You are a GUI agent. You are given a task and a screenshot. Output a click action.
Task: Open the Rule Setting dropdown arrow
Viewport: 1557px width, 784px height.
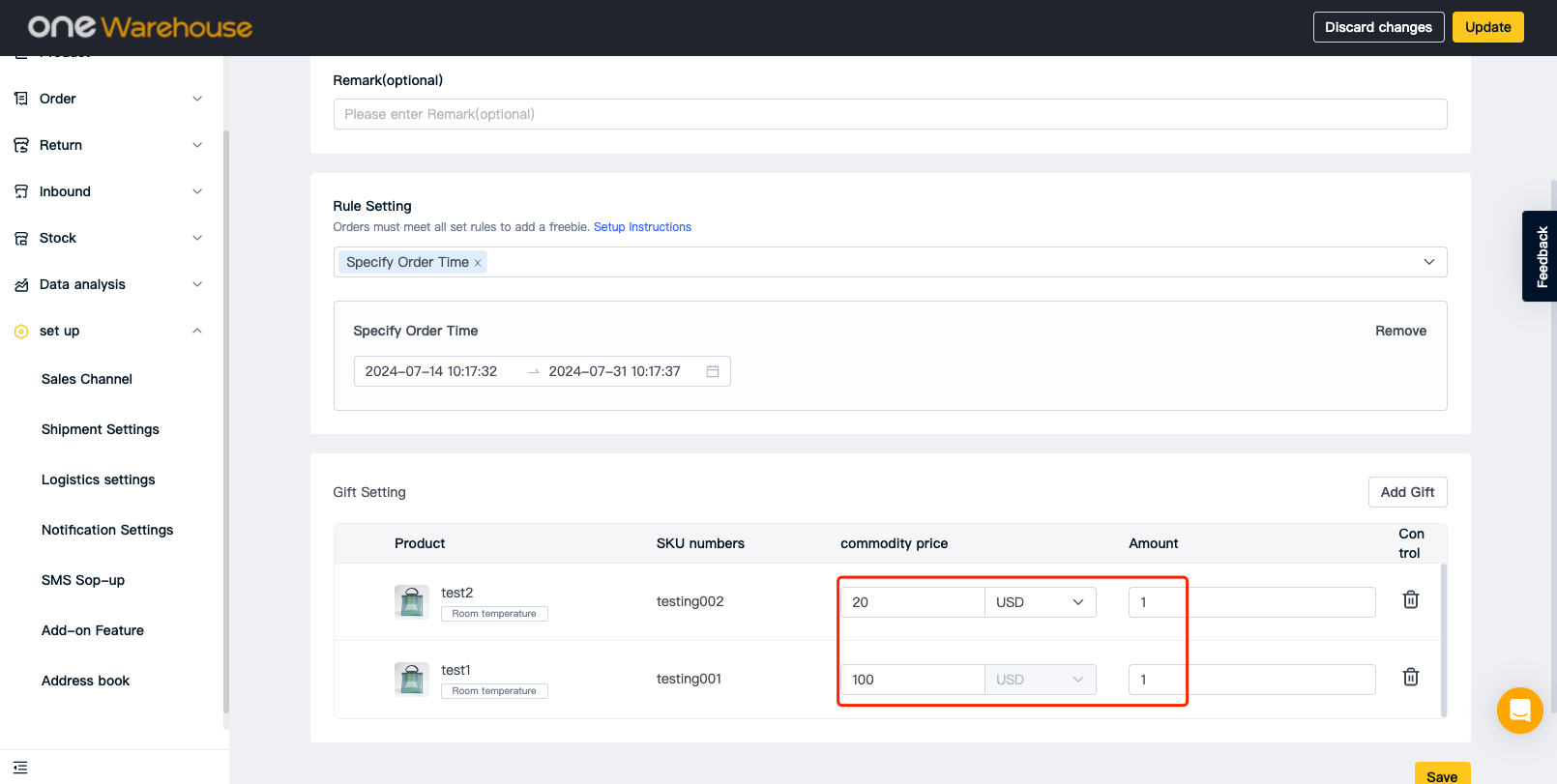coord(1429,262)
